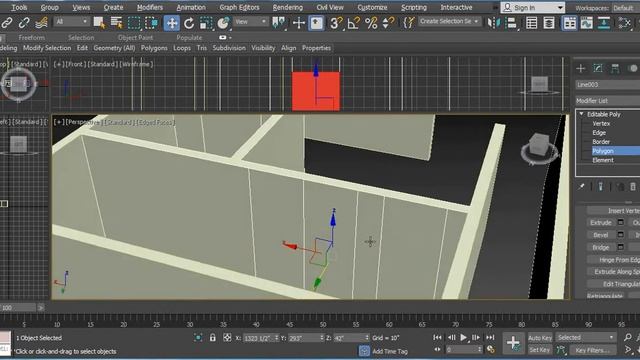
Task: Toggle Keyboard Shortcut Override button
Action: (x=316, y=23)
